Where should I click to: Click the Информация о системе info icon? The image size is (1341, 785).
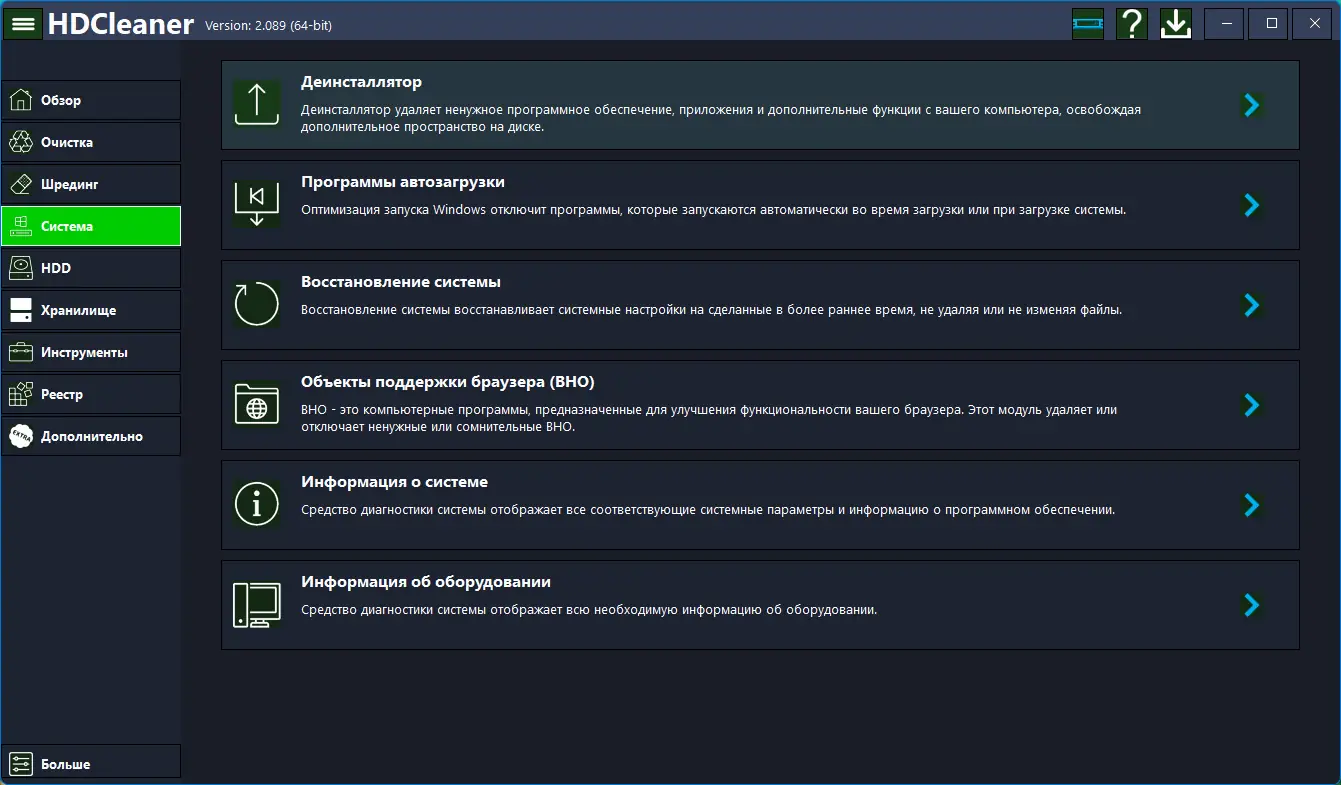point(257,504)
